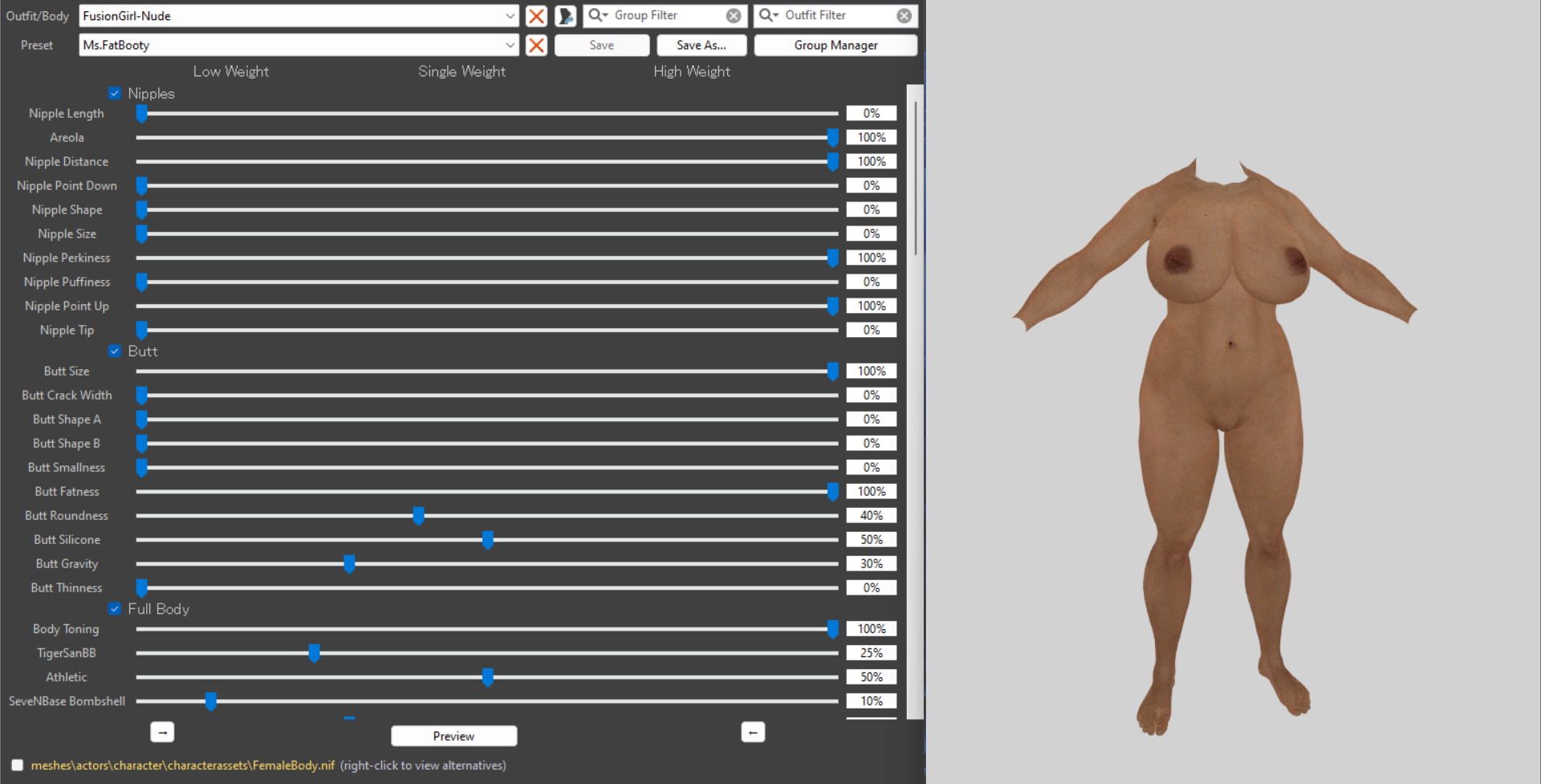This screenshot has height=784, width=1541.
Task: Click the Preview button
Action: point(453,736)
